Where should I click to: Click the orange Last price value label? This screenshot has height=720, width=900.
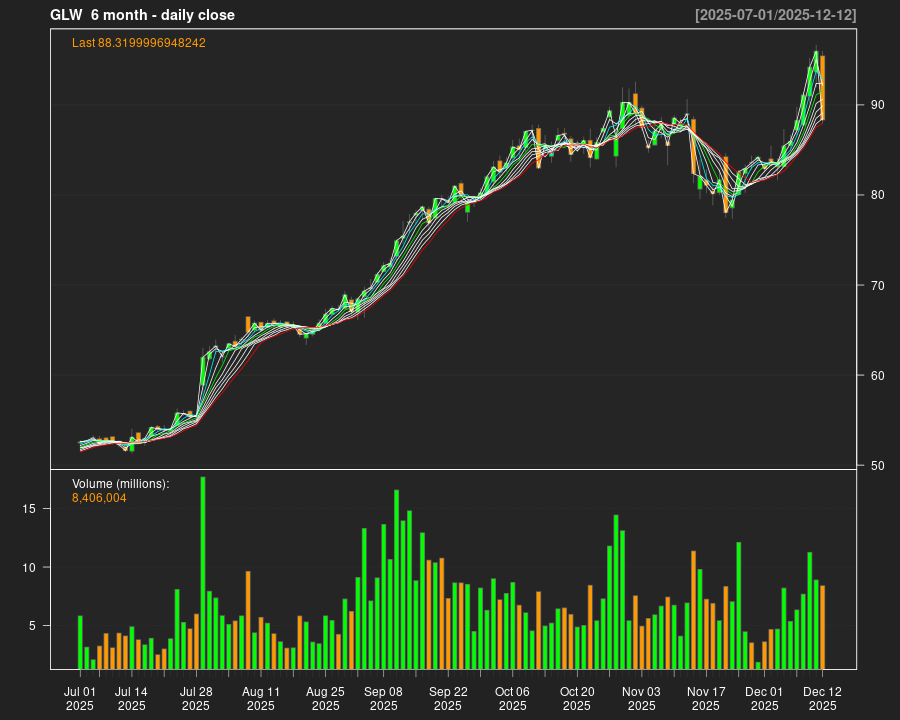139,43
